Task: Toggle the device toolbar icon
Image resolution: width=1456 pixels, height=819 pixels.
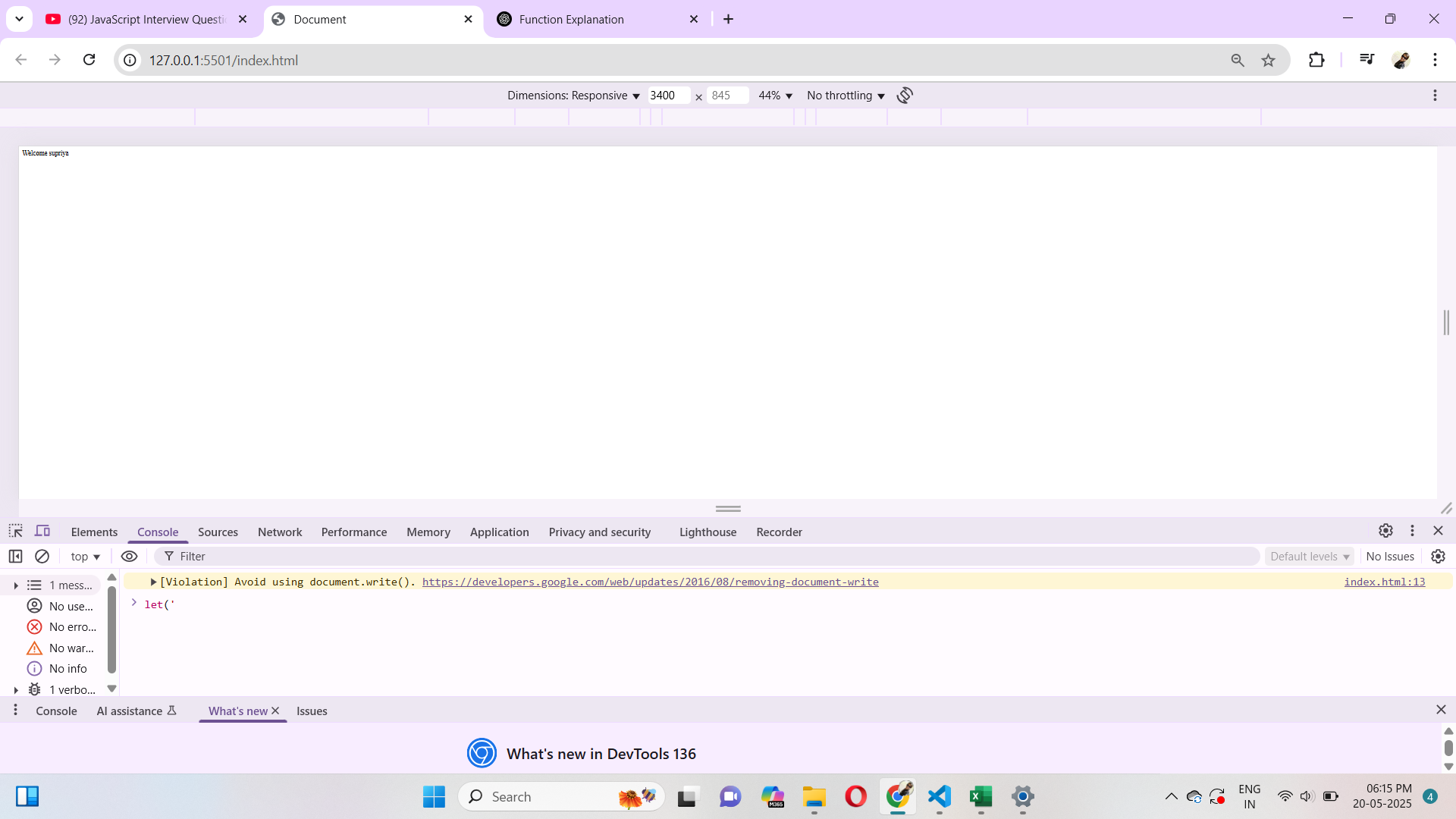Action: 43,531
